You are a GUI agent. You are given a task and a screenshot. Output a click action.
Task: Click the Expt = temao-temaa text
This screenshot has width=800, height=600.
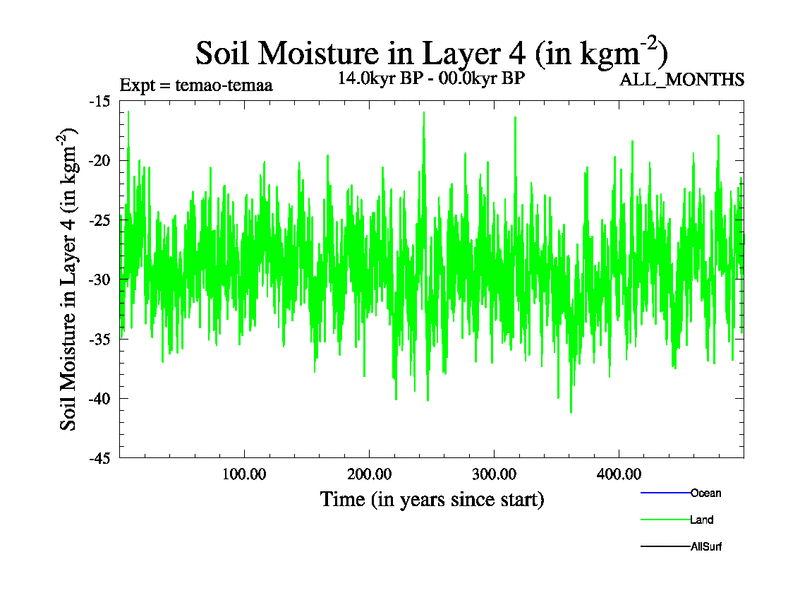[x=196, y=85]
